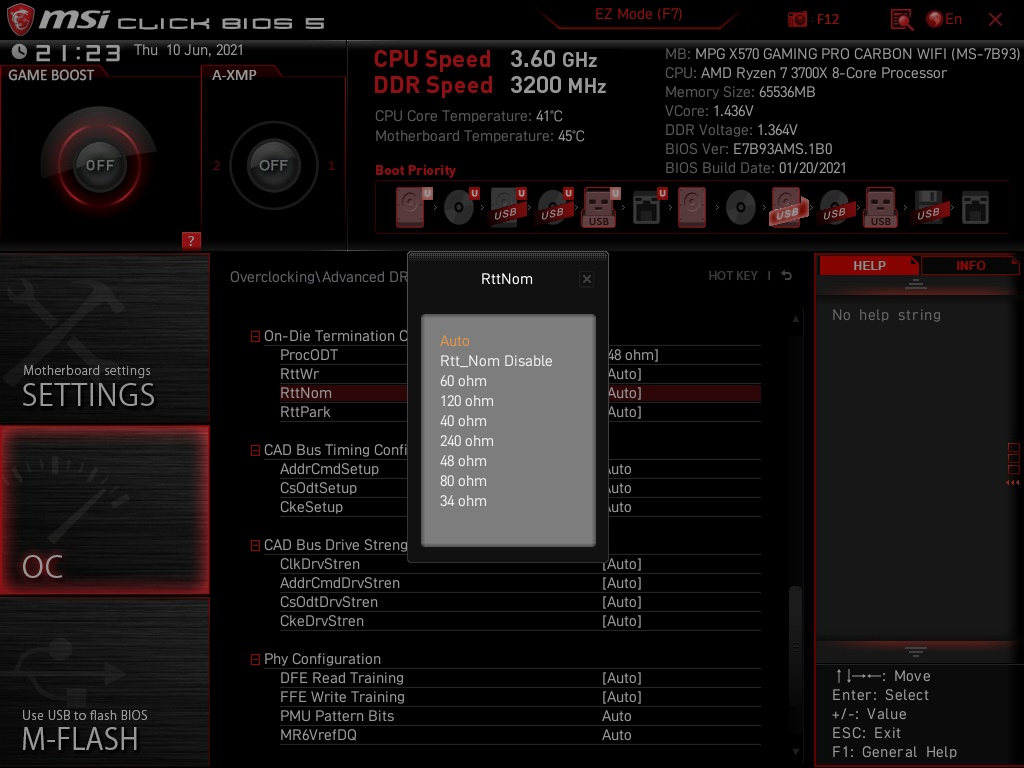Choose 40 ohm in RttNom list

[463, 421]
